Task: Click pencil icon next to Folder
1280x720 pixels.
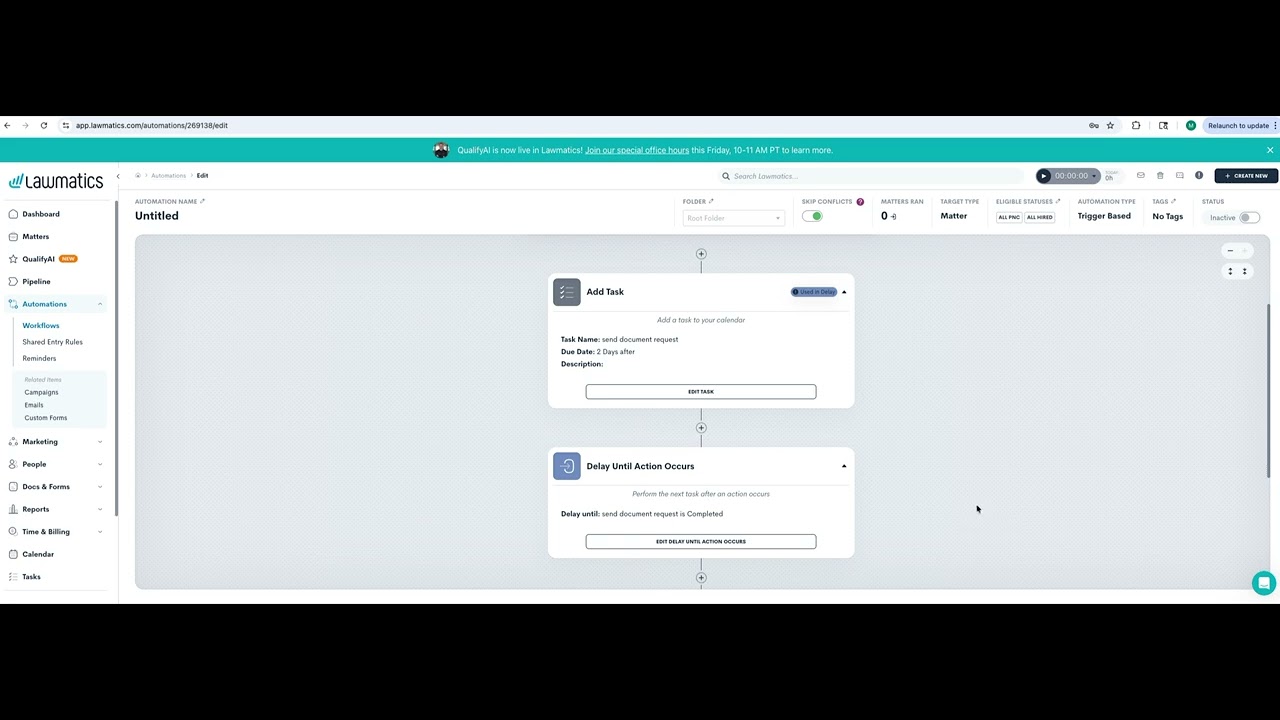Action: [x=711, y=201]
